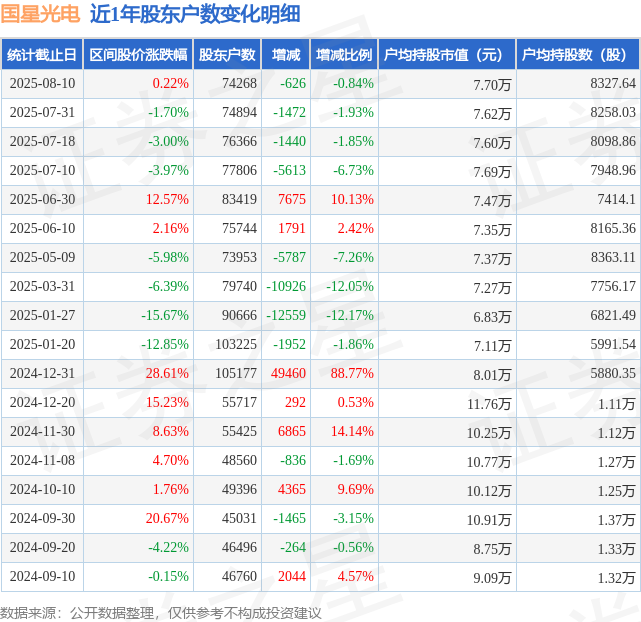Click the date cell 2025-08-10

[x=43, y=83]
